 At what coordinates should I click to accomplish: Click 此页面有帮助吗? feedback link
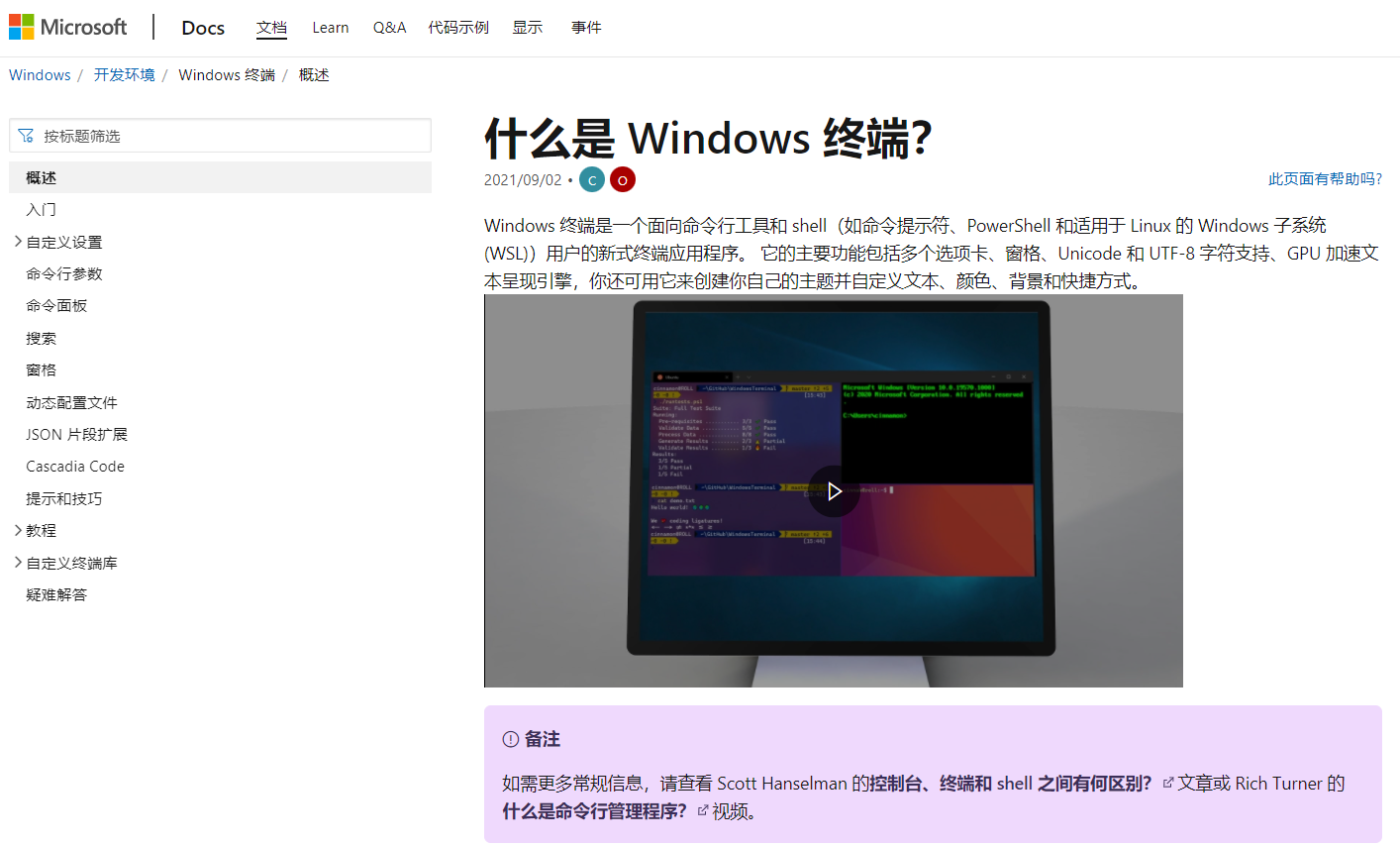point(1325,179)
